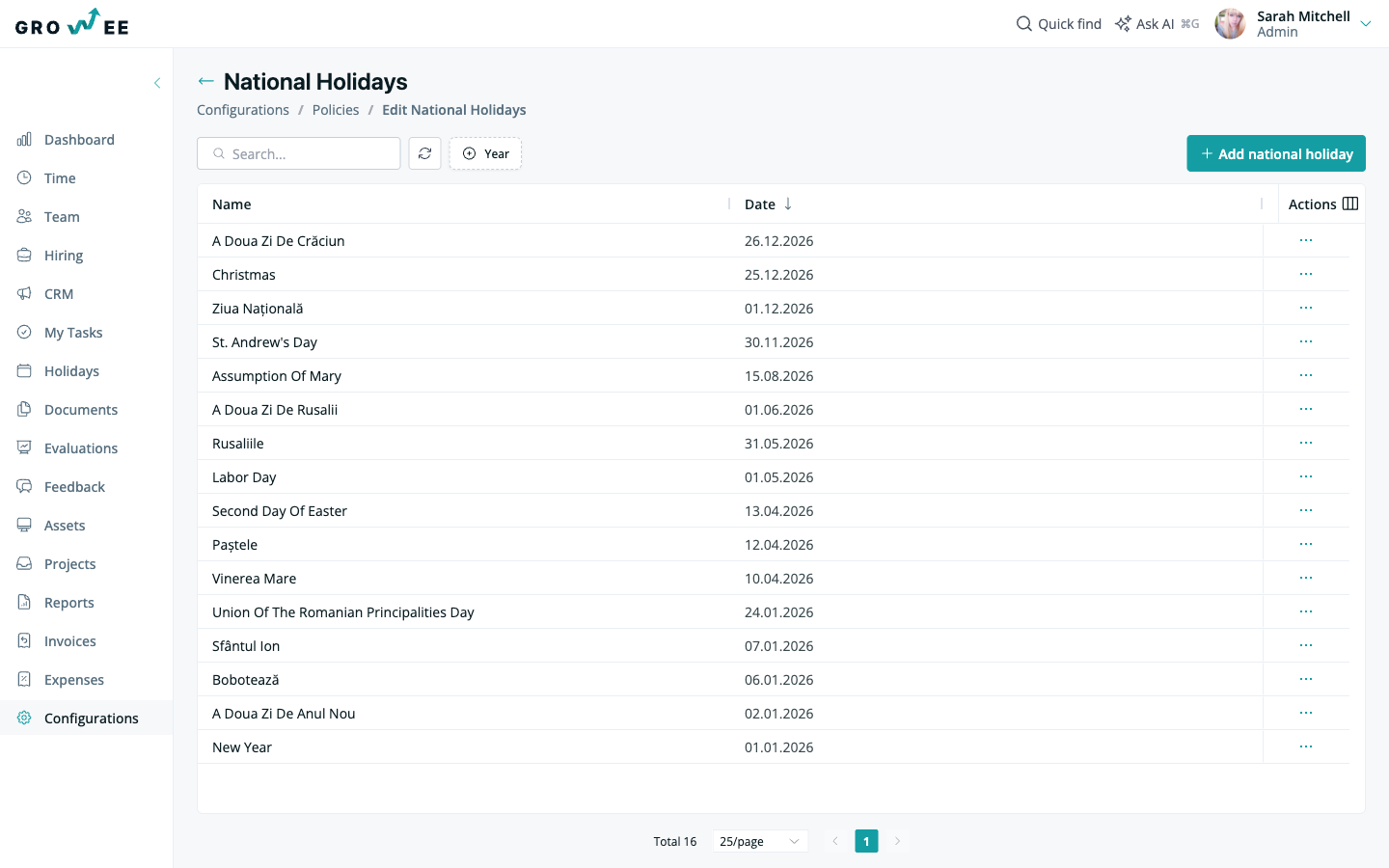
Task: Open the 25/page size dropdown
Action: [760, 841]
